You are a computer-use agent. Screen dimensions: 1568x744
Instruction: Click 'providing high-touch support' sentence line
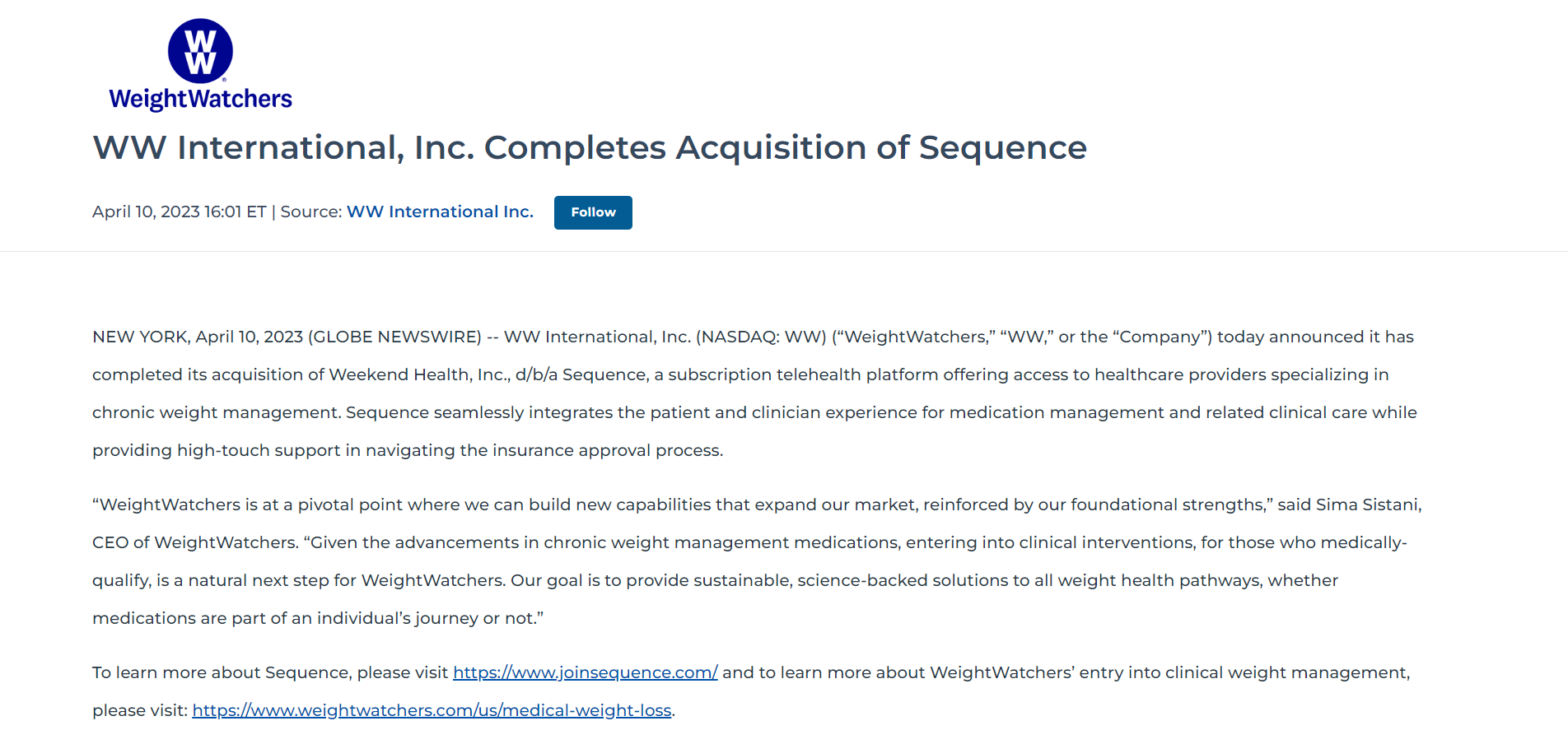click(x=216, y=450)
